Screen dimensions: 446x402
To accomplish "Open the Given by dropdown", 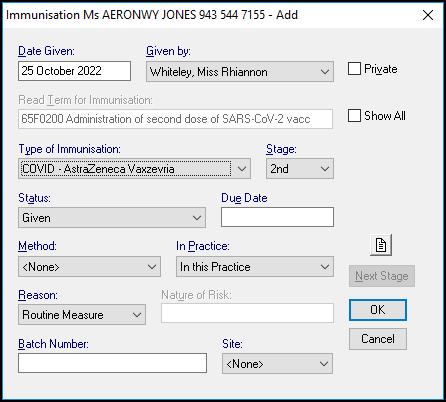I will click(240, 71).
